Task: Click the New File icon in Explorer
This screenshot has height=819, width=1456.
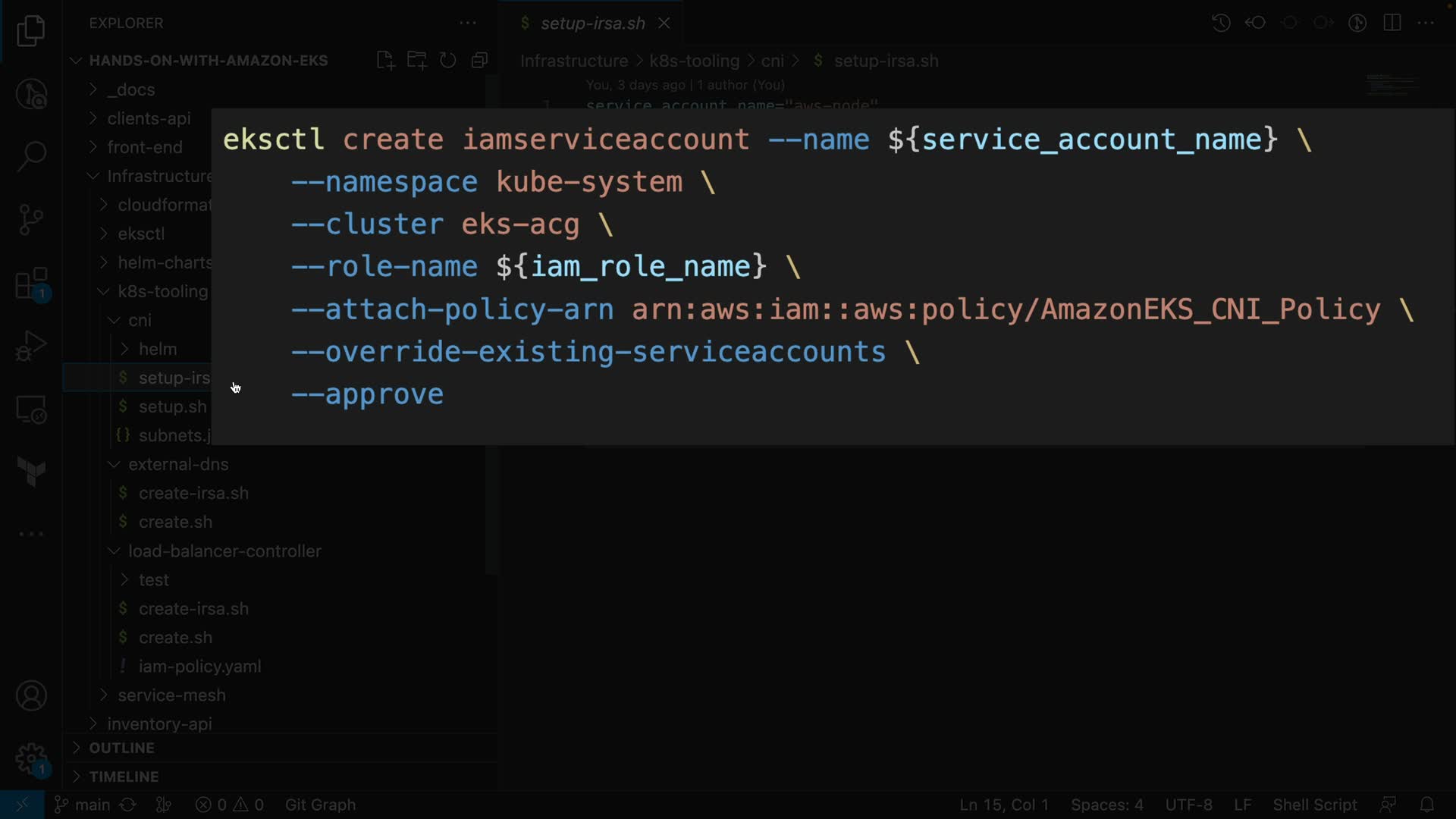Action: tap(385, 61)
